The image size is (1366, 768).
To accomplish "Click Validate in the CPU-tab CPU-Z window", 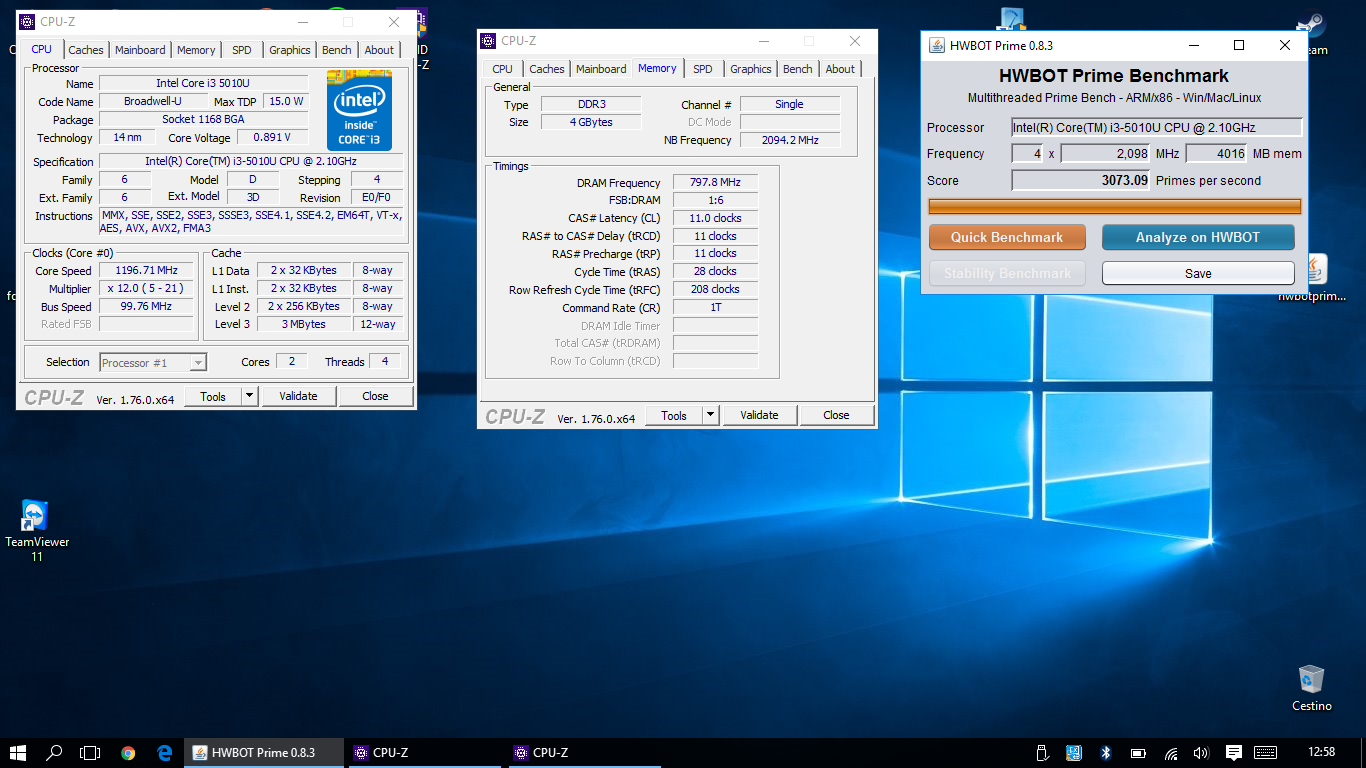I will 298,396.
